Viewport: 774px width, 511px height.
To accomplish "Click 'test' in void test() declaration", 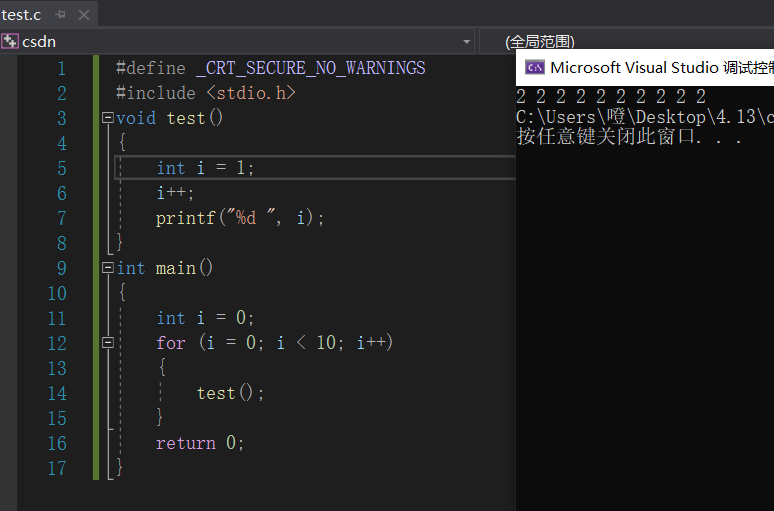I will click(186, 118).
